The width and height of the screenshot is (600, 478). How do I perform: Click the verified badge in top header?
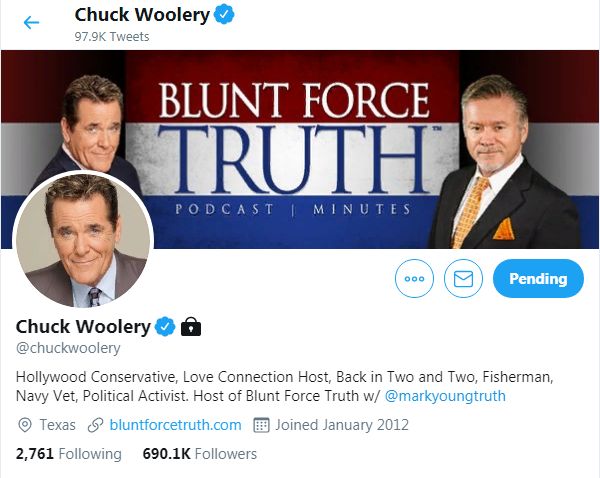tap(224, 15)
